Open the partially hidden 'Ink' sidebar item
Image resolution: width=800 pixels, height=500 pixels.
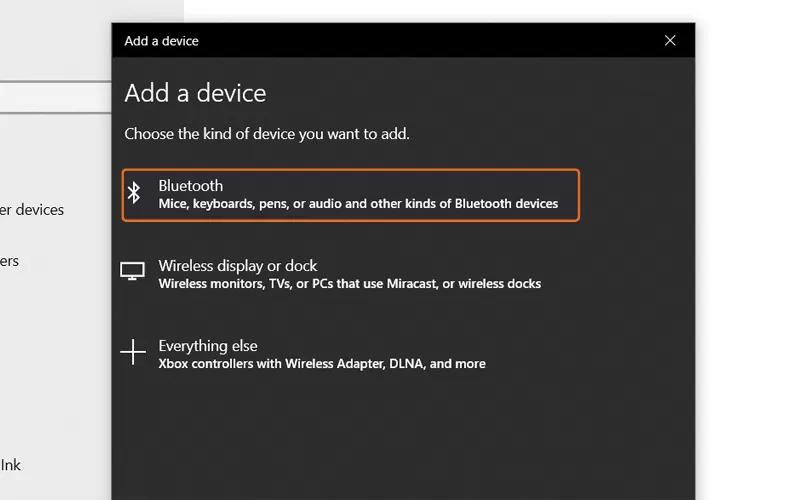point(11,465)
